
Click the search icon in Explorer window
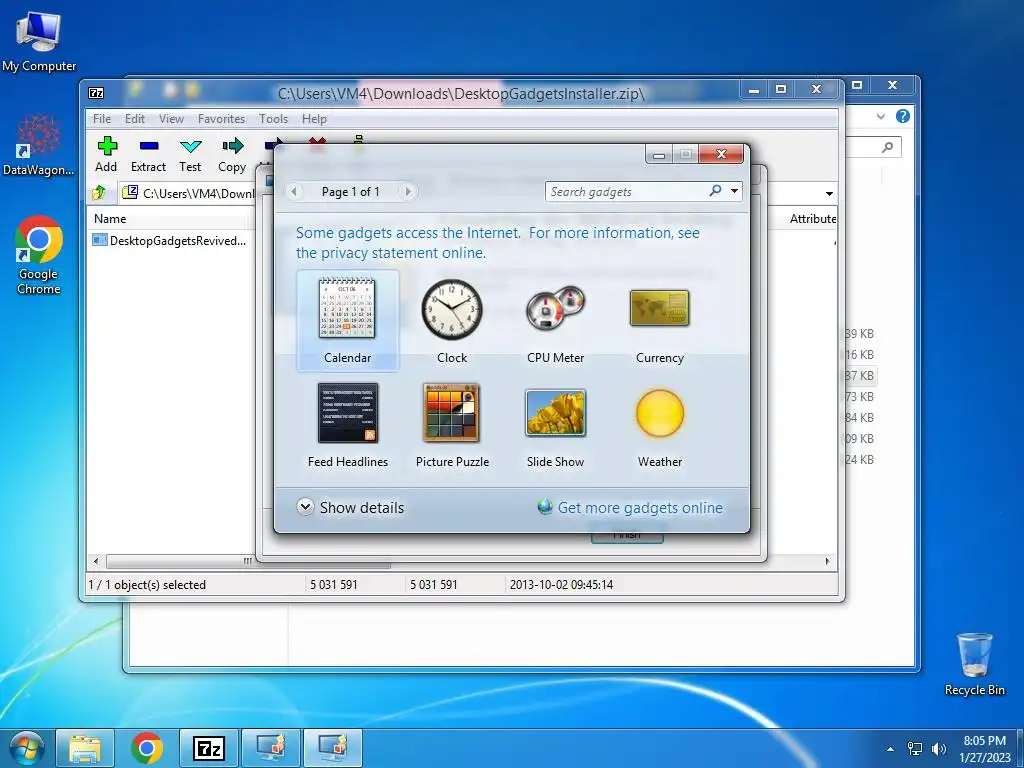click(x=887, y=147)
